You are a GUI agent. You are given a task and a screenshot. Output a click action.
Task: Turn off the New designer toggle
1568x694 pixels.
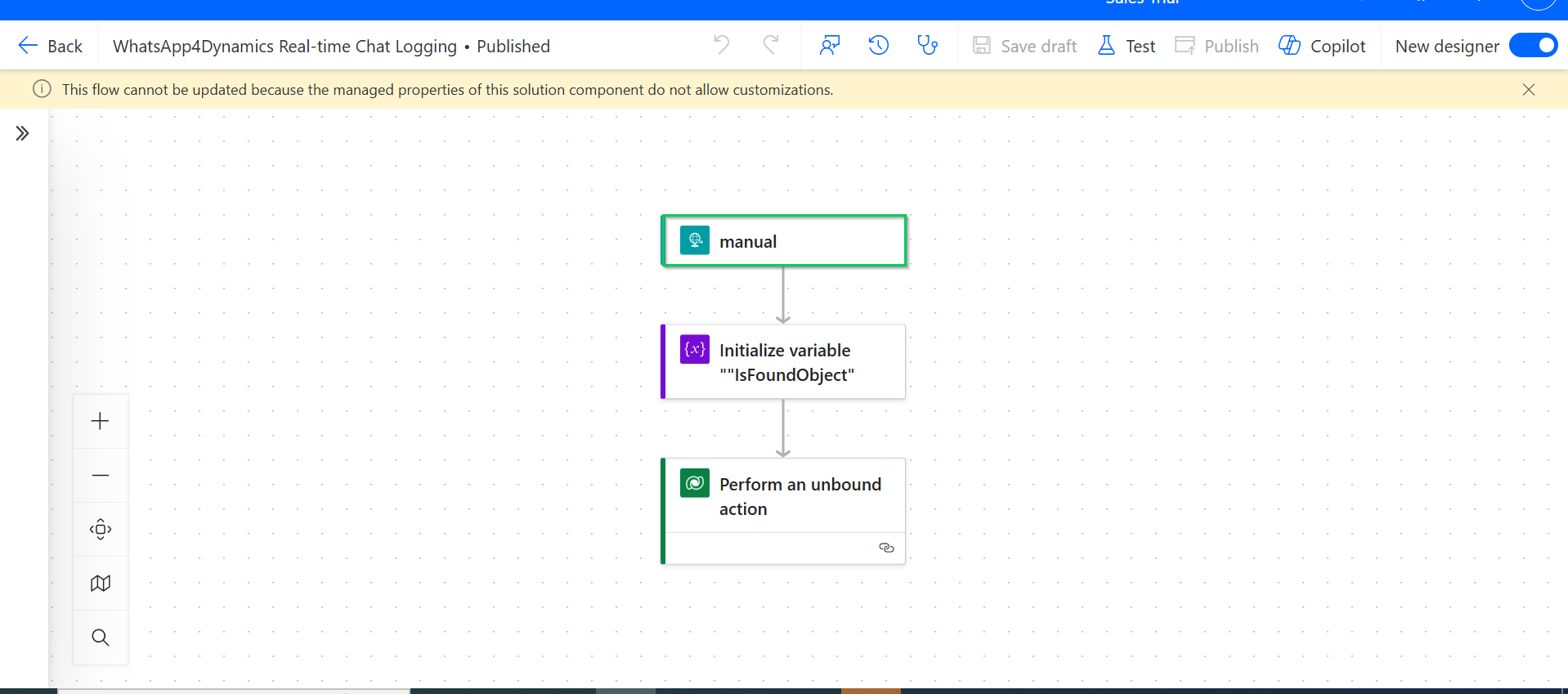tap(1533, 46)
